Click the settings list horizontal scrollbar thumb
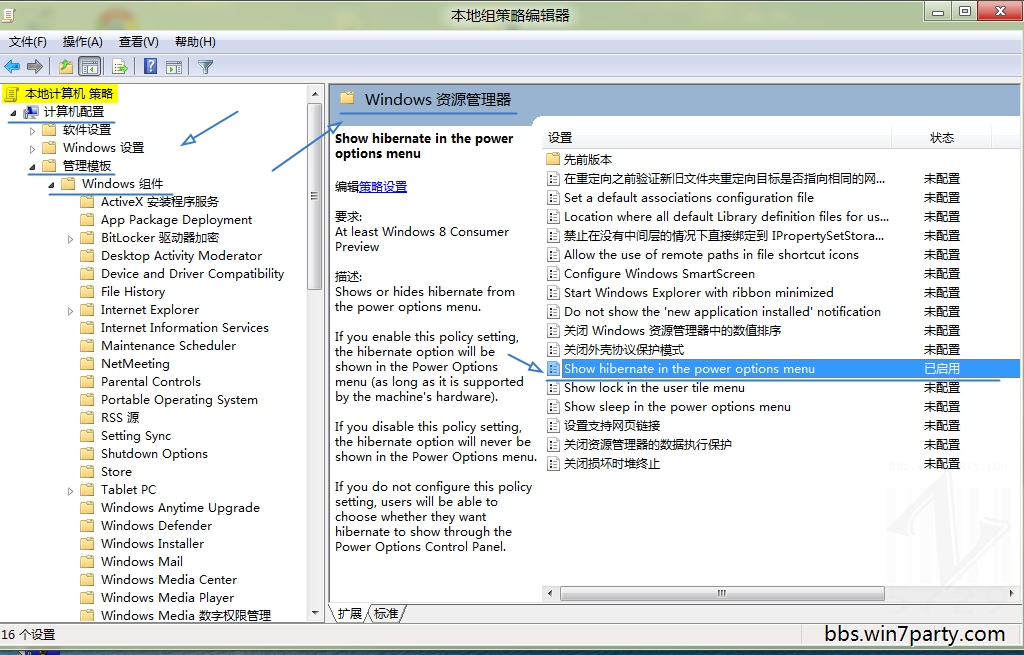This screenshot has width=1024, height=655. [x=722, y=594]
